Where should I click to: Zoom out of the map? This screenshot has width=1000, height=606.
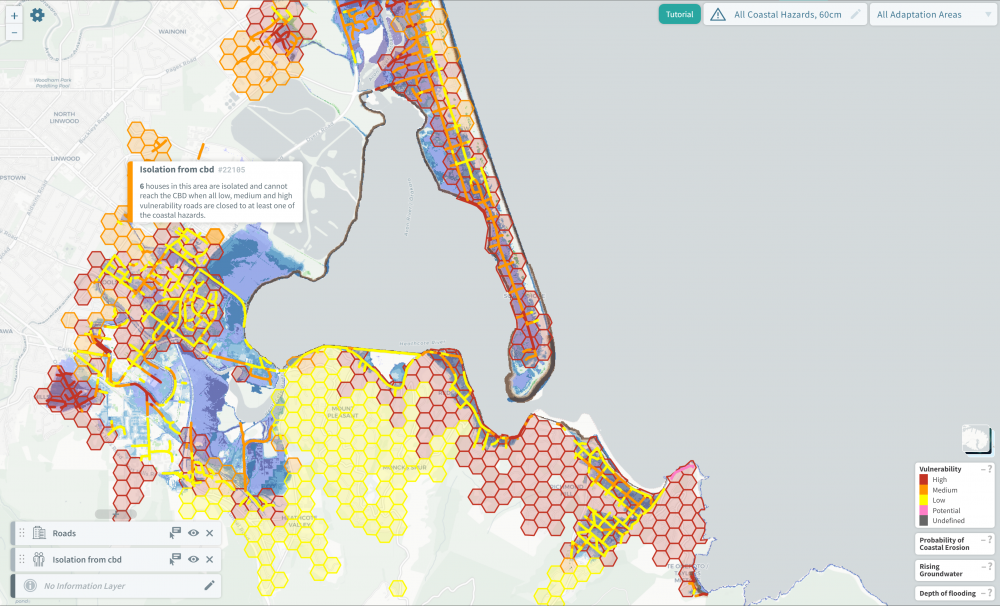point(14,32)
